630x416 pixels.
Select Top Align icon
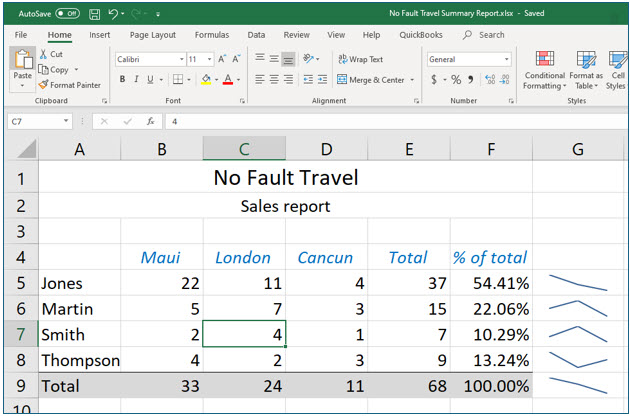[260, 59]
